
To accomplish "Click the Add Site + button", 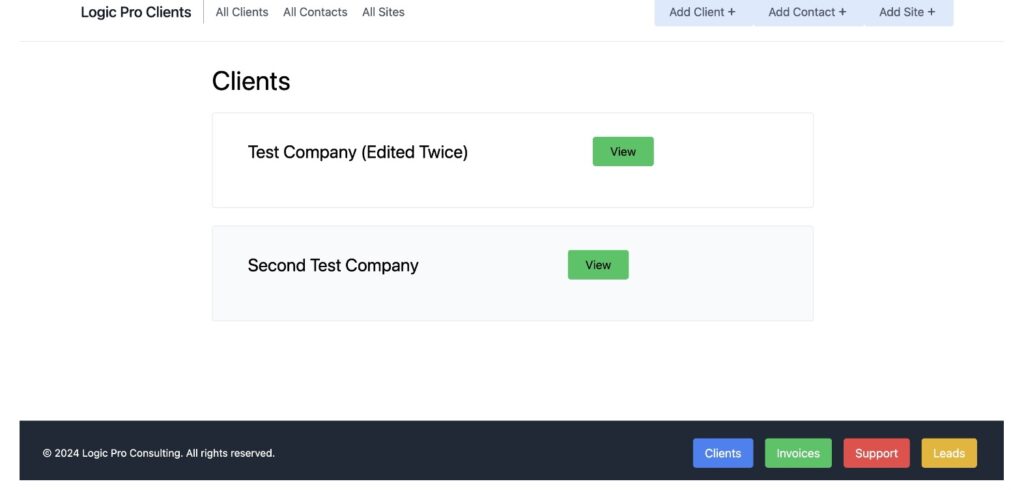I will [x=907, y=12].
